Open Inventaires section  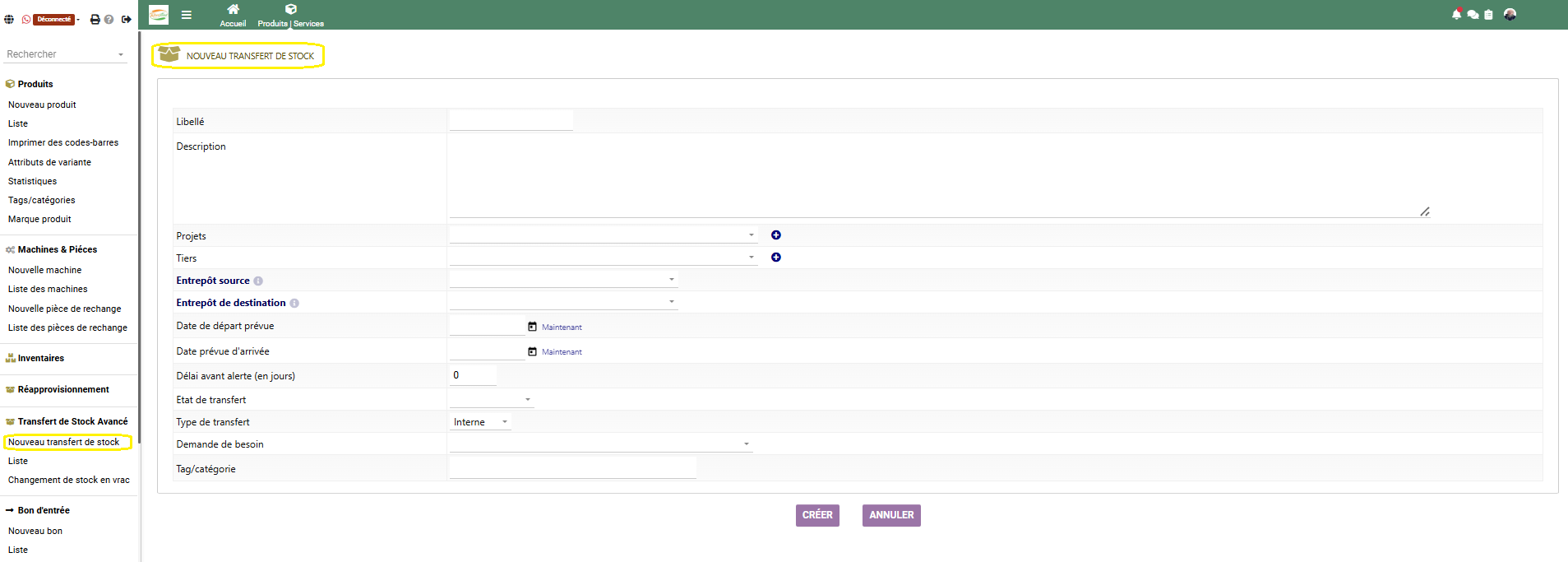40,358
